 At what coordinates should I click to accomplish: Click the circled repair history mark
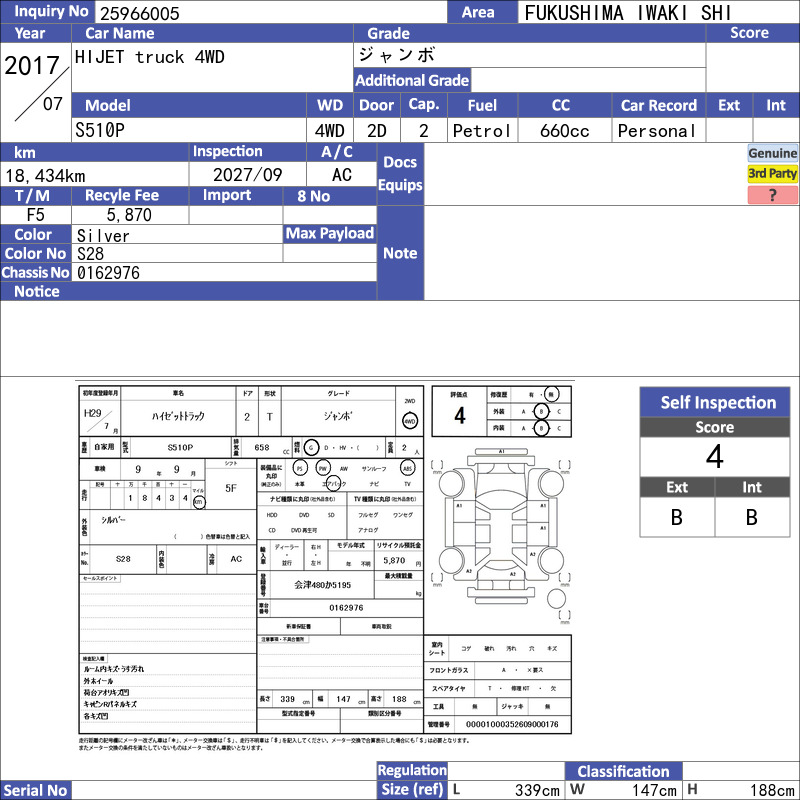[551, 394]
